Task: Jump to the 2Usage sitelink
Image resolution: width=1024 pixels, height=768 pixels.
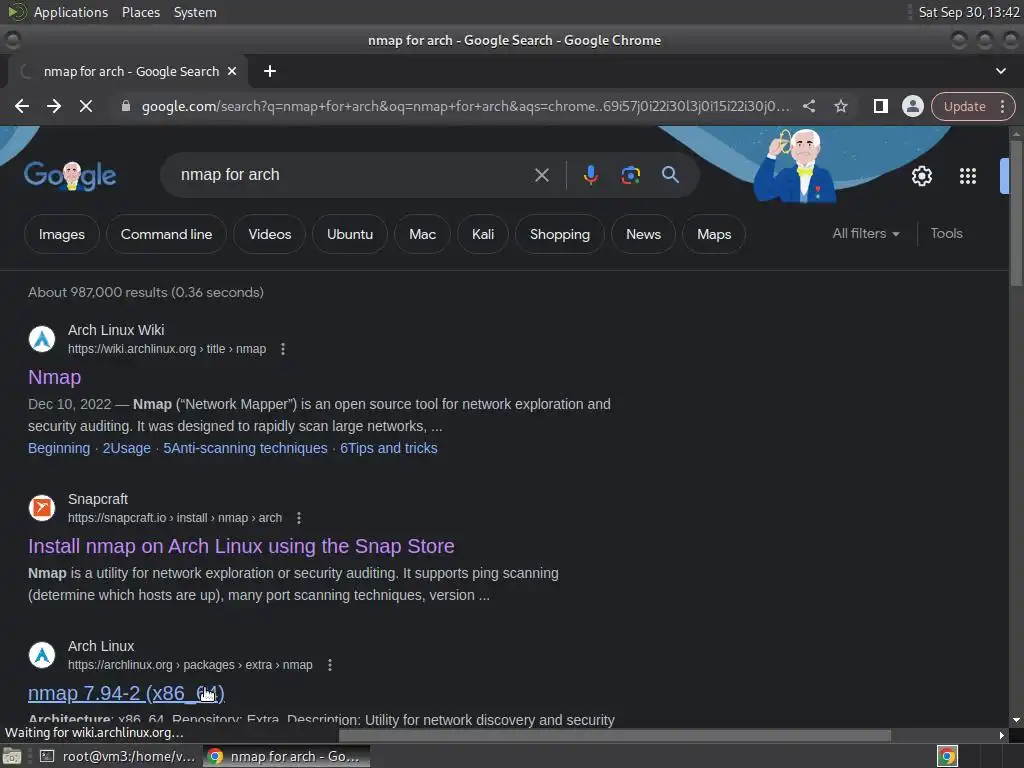Action: [126, 448]
